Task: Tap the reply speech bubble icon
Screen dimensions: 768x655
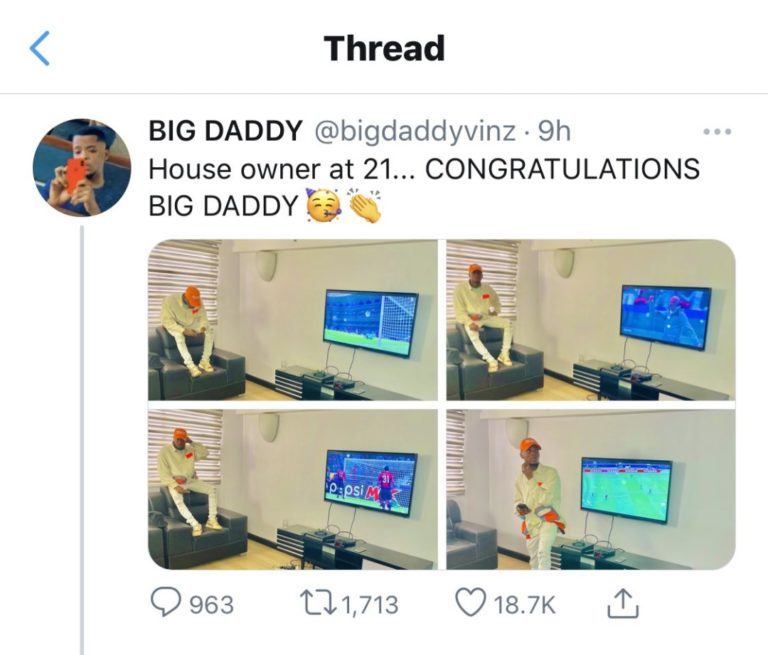Action: coord(166,602)
